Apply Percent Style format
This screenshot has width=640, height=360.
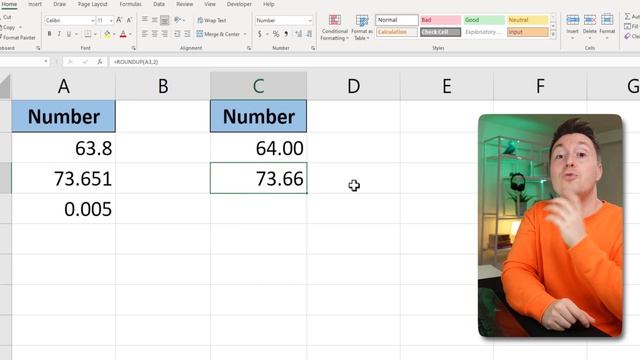tap(276, 34)
